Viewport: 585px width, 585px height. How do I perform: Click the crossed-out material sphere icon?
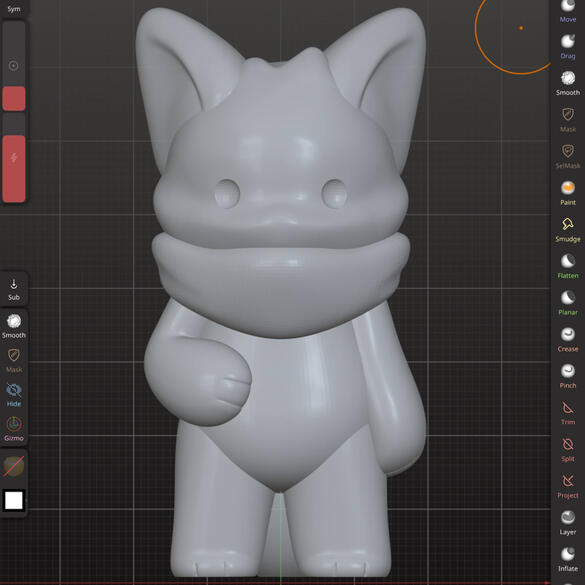pos(14,466)
